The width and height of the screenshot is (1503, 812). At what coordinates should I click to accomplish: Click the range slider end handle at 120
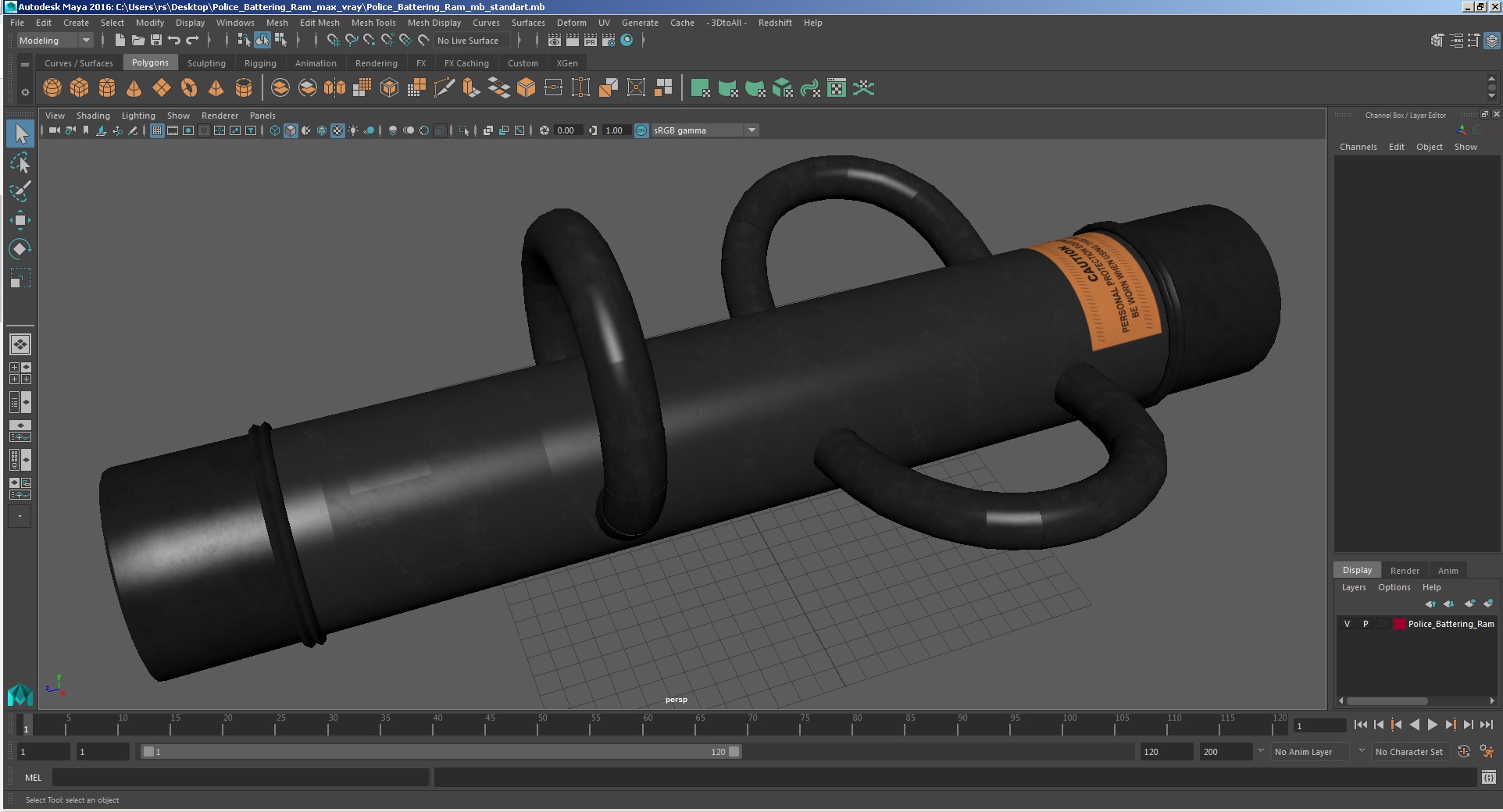[x=734, y=752]
